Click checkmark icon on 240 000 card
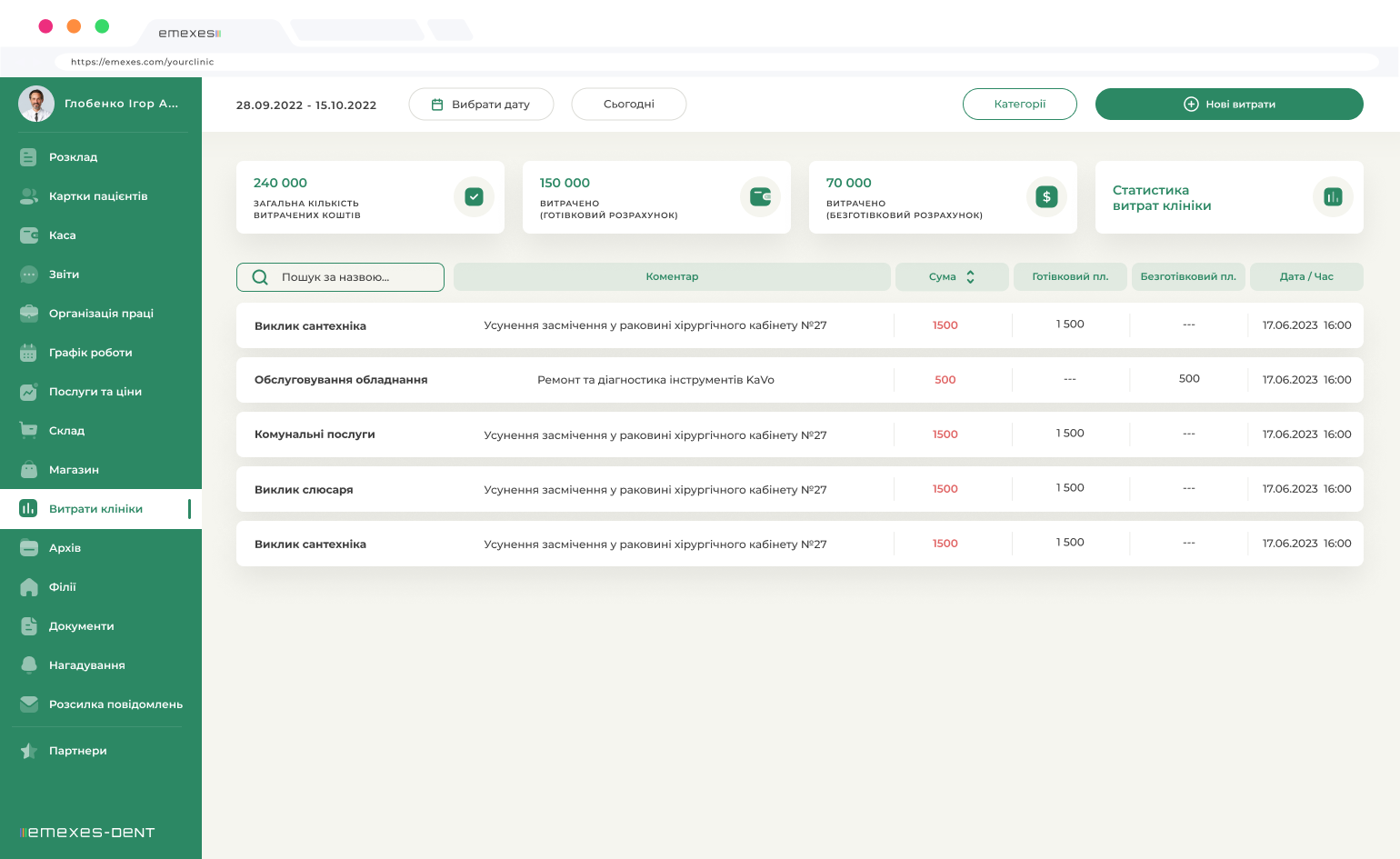The height and width of the screenshot is (859, 1400). coord(474,196)
